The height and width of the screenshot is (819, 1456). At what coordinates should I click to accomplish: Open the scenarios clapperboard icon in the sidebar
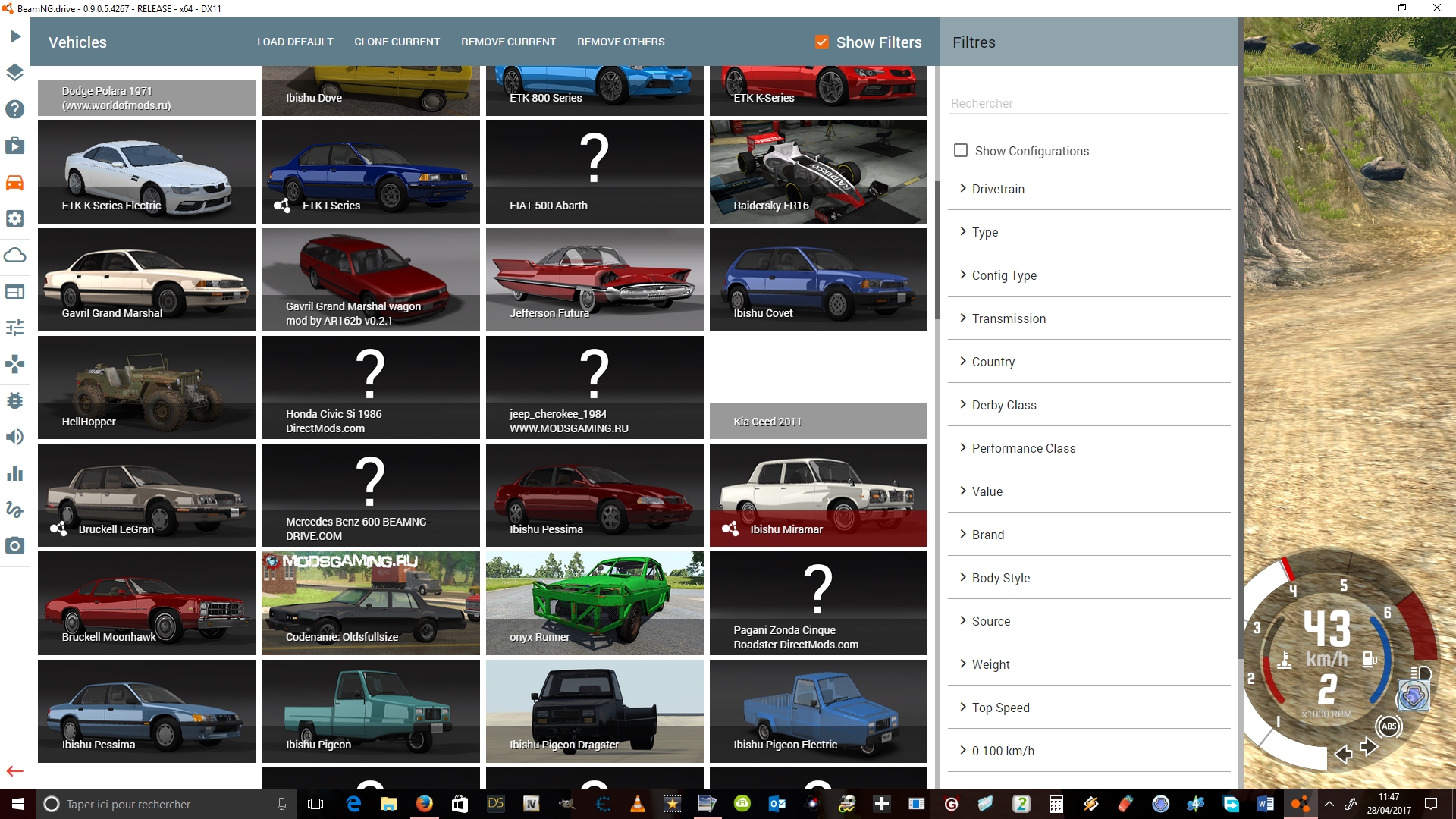(15, 146)
